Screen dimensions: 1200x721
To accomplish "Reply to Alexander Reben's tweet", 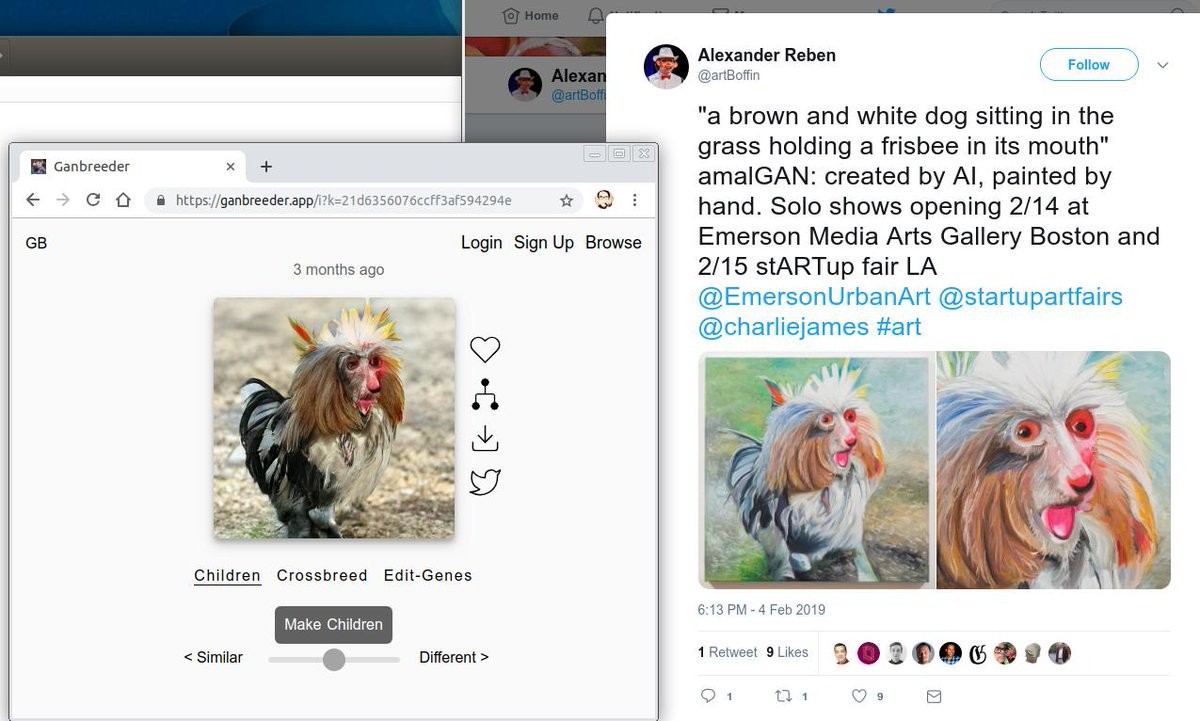I will pos(708,696).
